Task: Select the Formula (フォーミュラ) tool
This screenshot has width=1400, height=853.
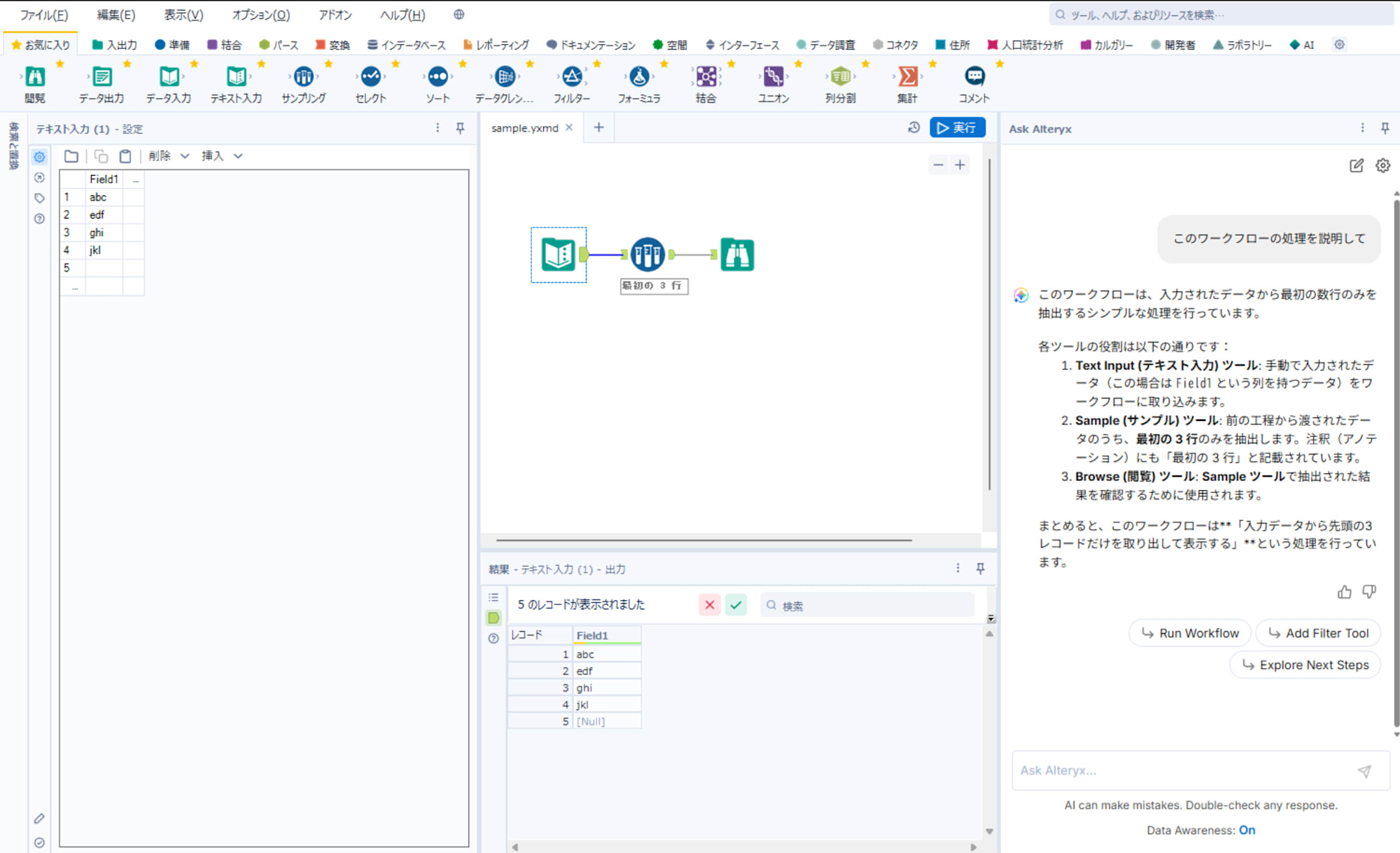Action: pos(639,83)
